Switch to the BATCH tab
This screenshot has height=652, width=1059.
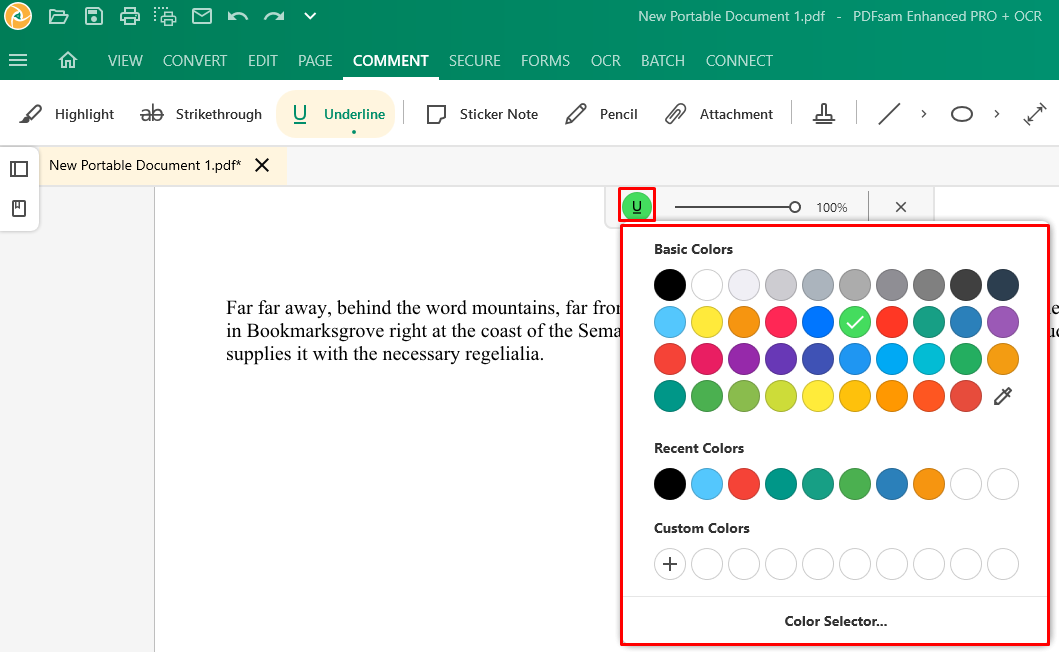(663, 61)
